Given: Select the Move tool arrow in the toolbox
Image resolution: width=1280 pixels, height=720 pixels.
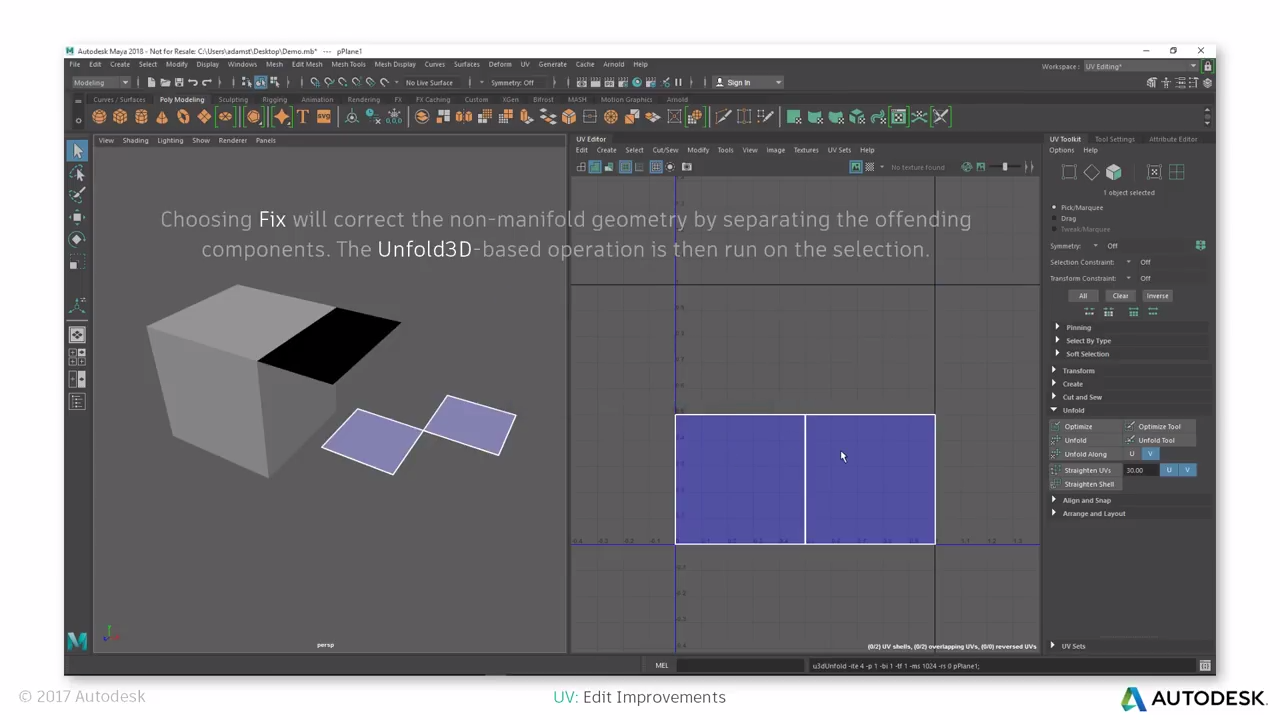Looking at the screenshot, I should point(77,150).
